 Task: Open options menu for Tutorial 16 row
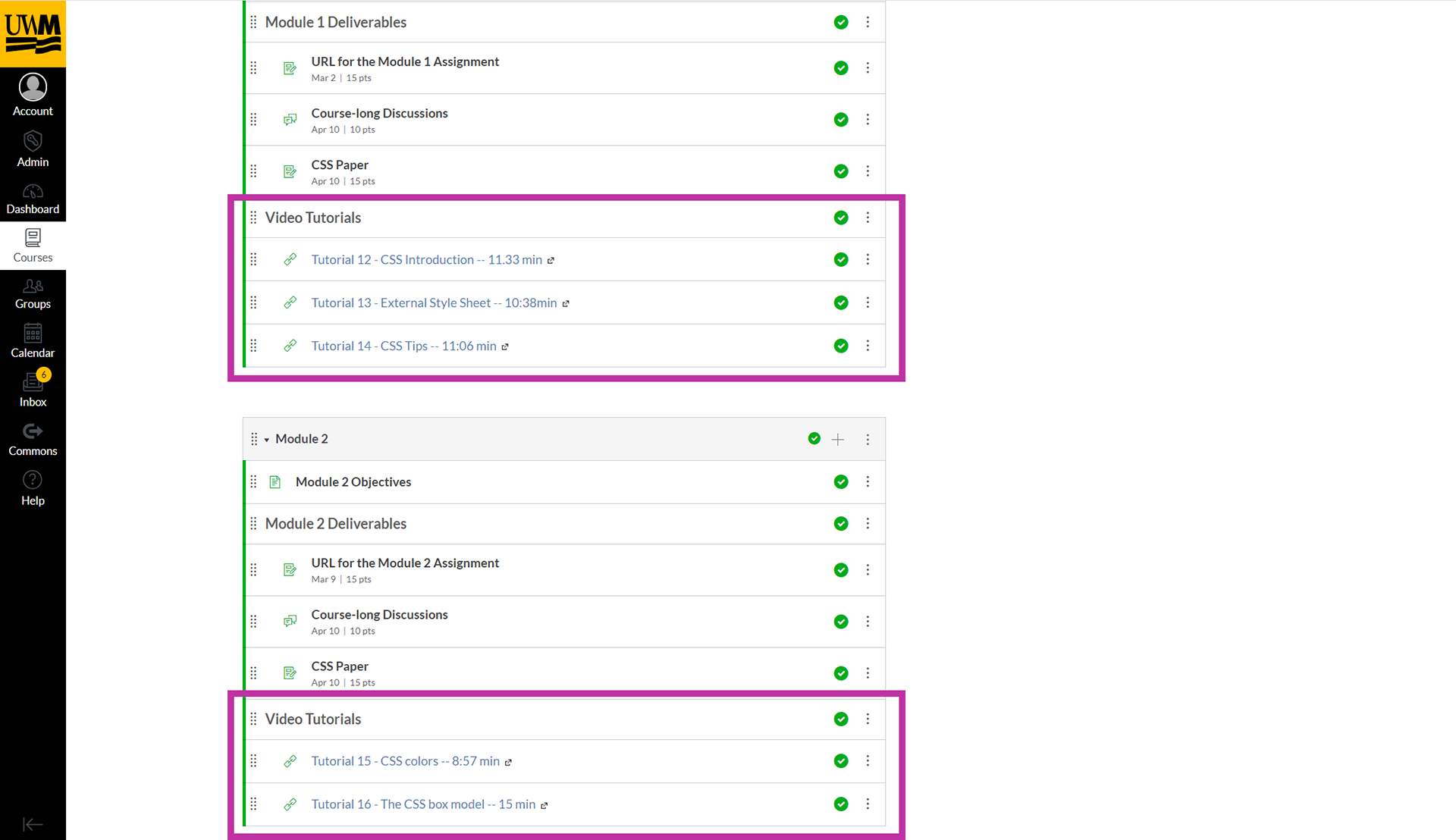click(x=868, y=804)
